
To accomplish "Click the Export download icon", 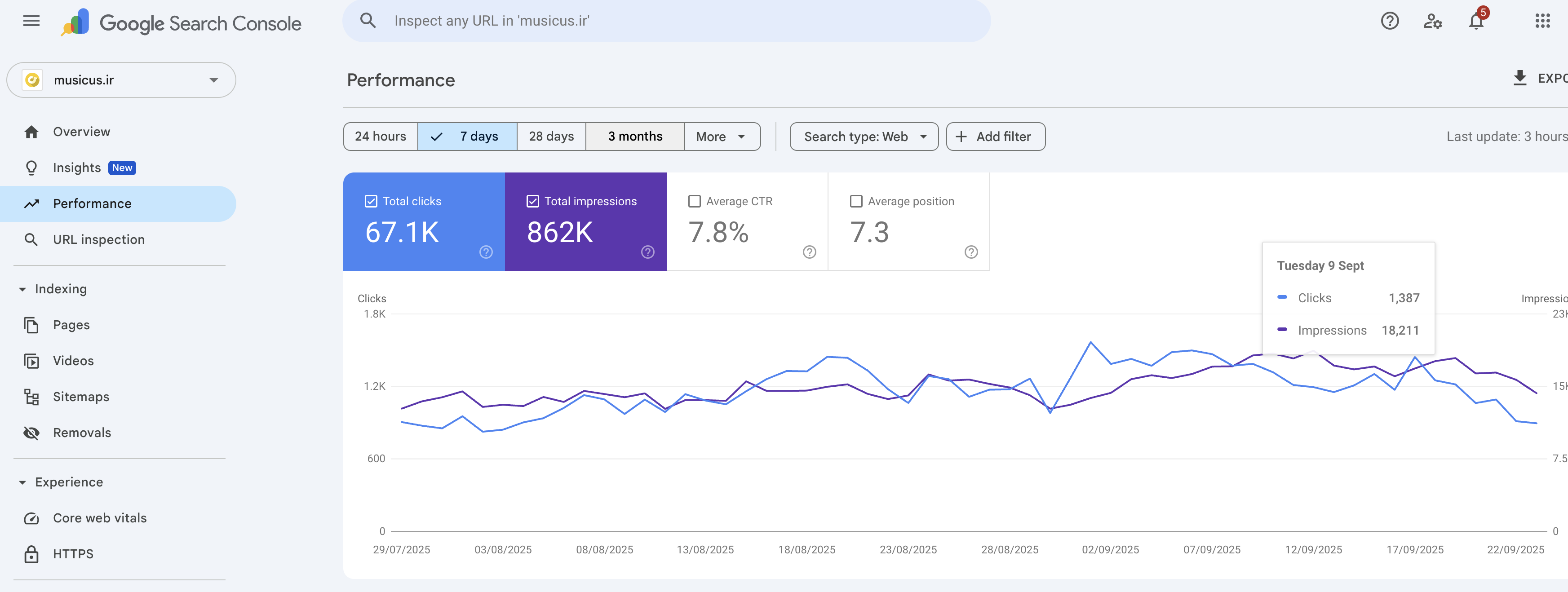I will pyautogui.click(x=1519, y=78).
